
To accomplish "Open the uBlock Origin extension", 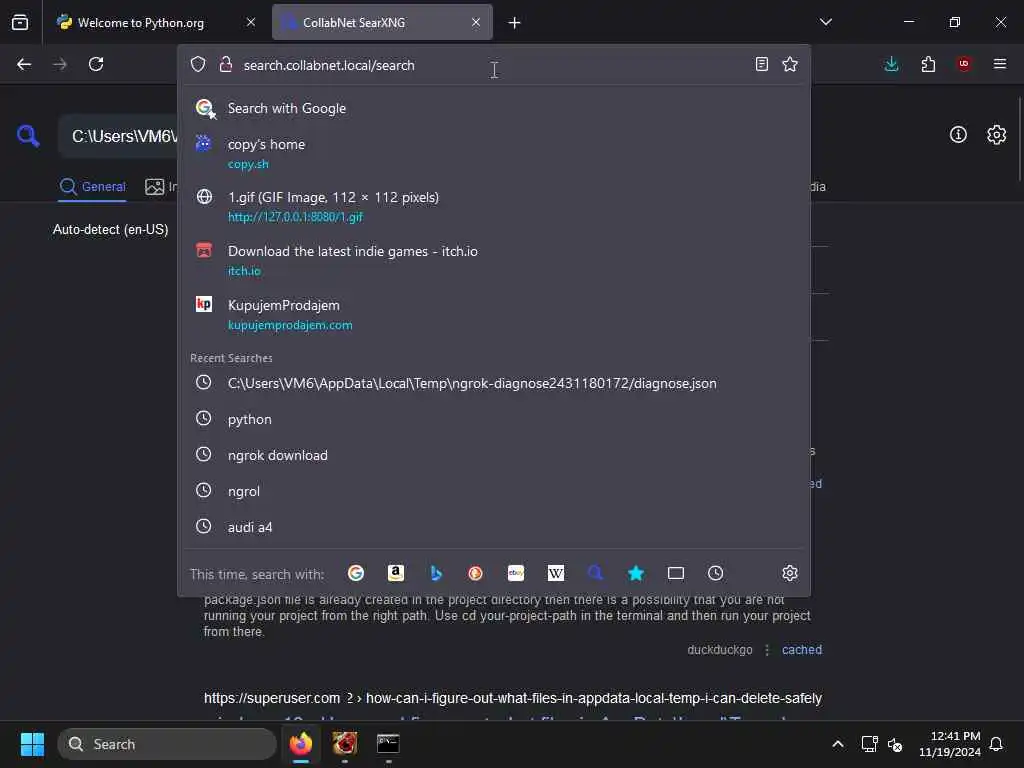I will click(x=964, y=64).
